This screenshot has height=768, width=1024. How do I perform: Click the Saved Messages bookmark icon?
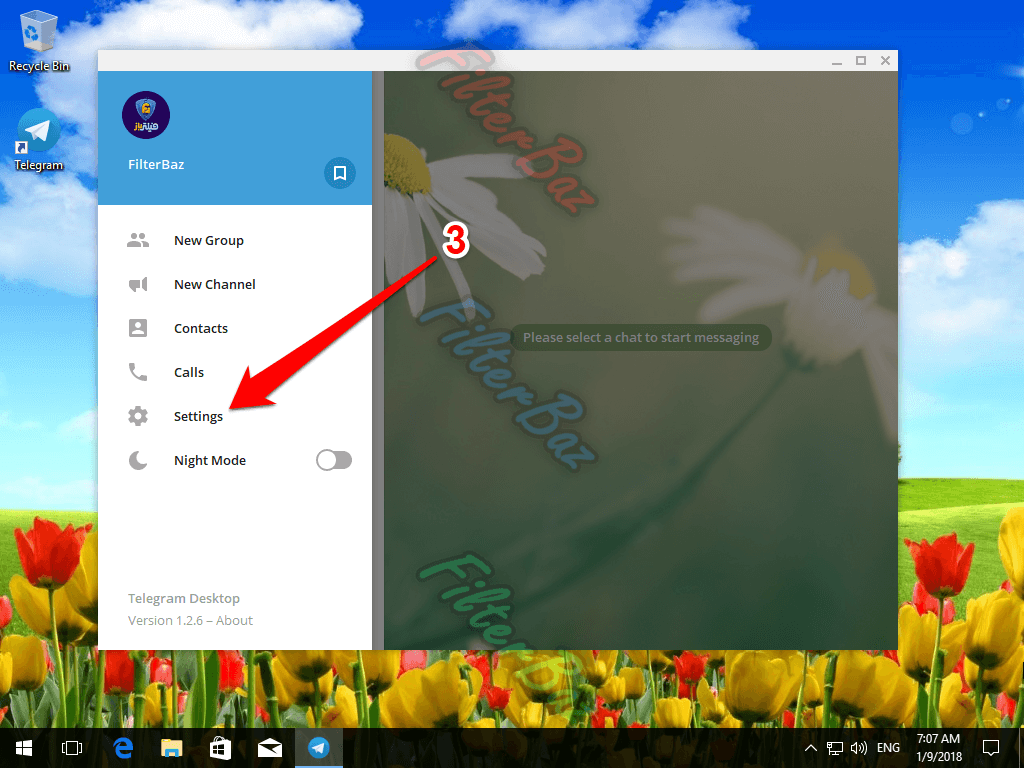point(340,173)
